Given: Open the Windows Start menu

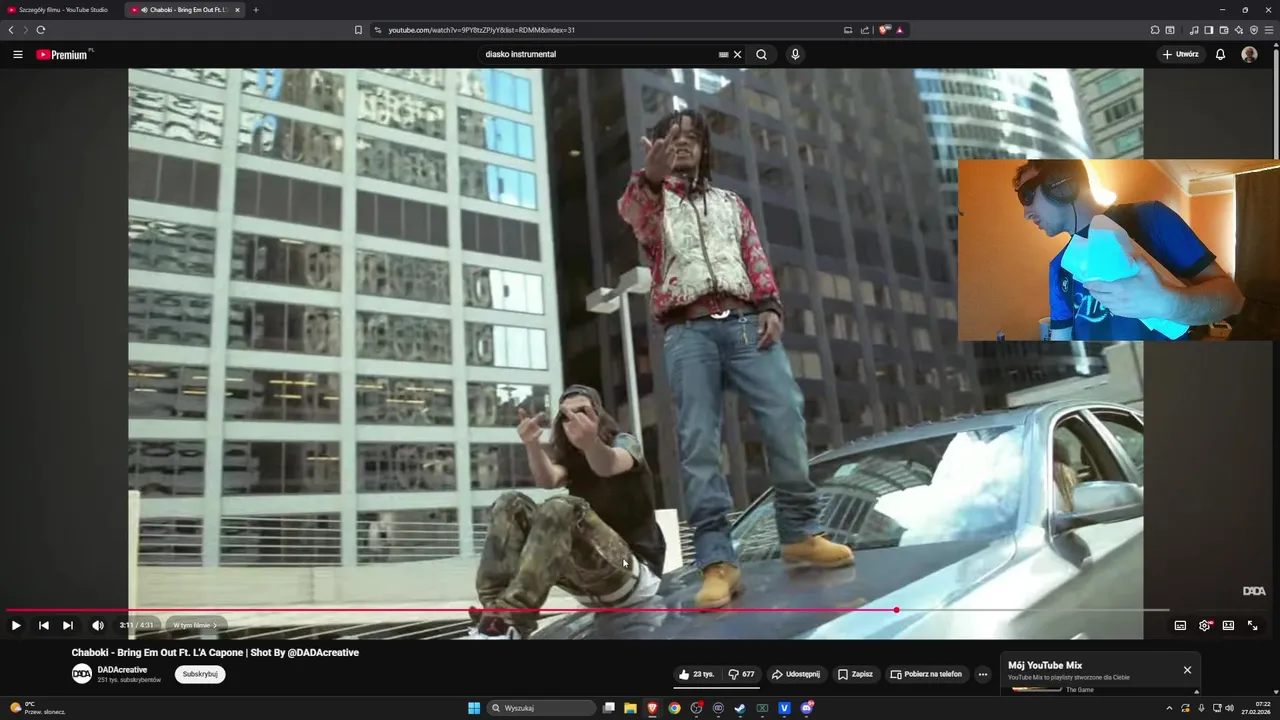Looking at the screenshot, I should [x=474, y=708].
